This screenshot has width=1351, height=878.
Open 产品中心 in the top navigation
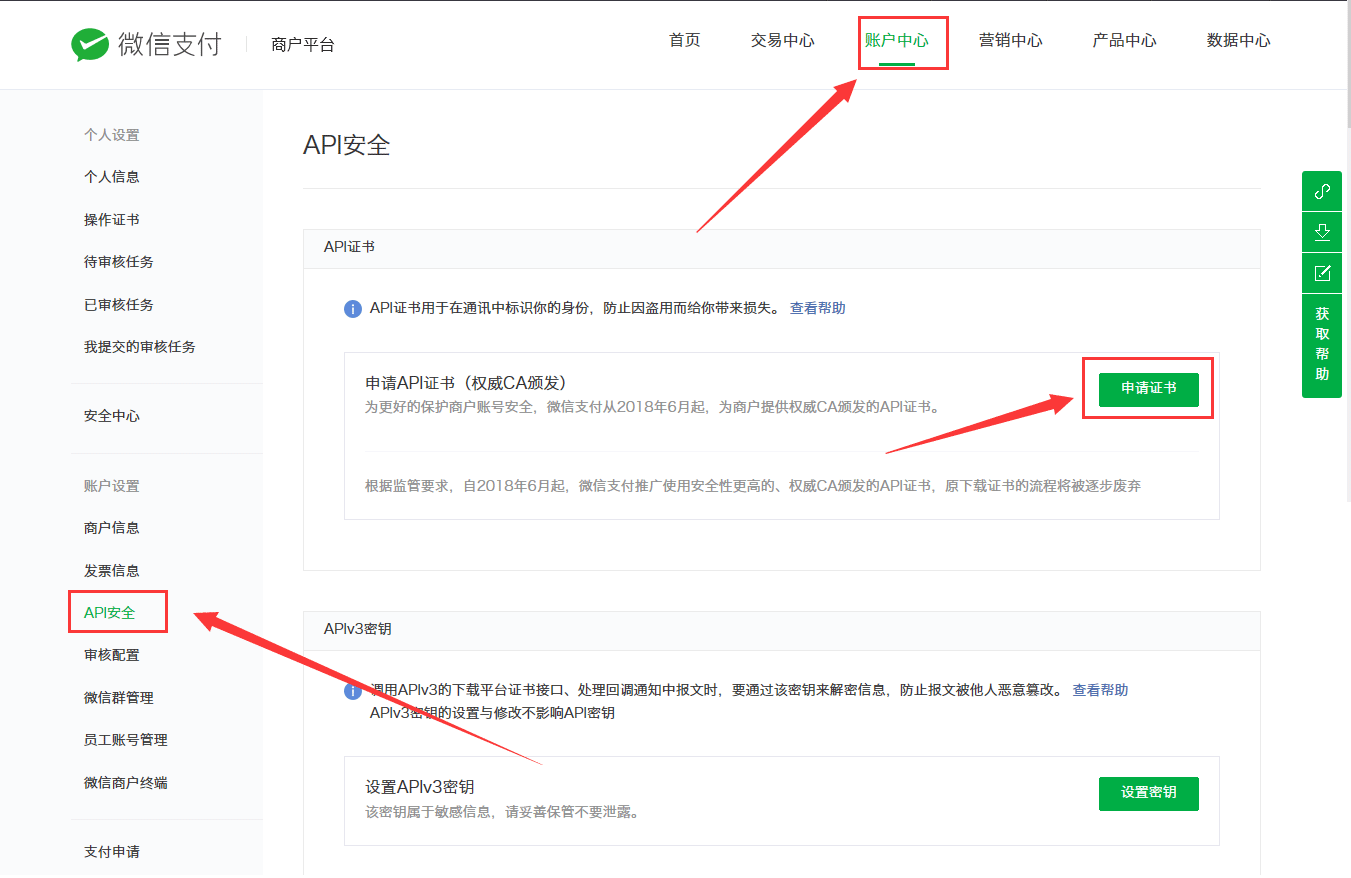coord(1125,40)
